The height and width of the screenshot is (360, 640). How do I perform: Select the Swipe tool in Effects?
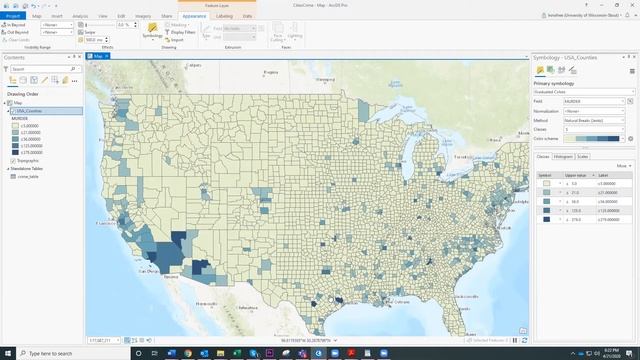pyautogui.click(x=87, y=32)
